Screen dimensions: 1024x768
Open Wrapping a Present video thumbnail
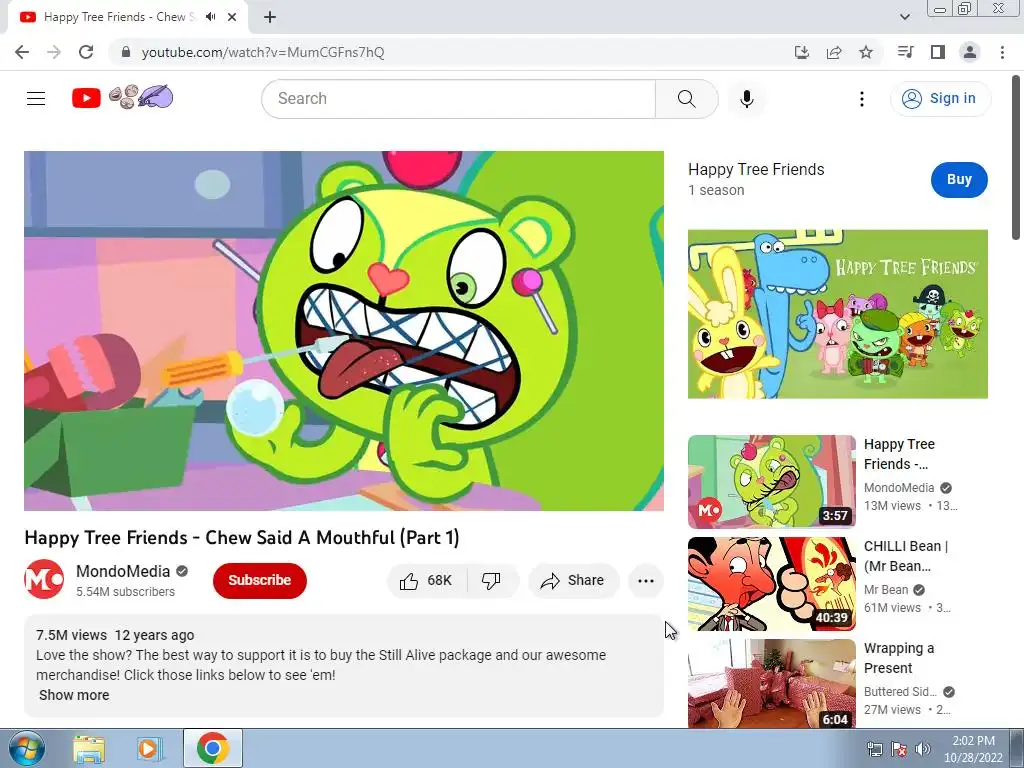click(x=771, y=684)
